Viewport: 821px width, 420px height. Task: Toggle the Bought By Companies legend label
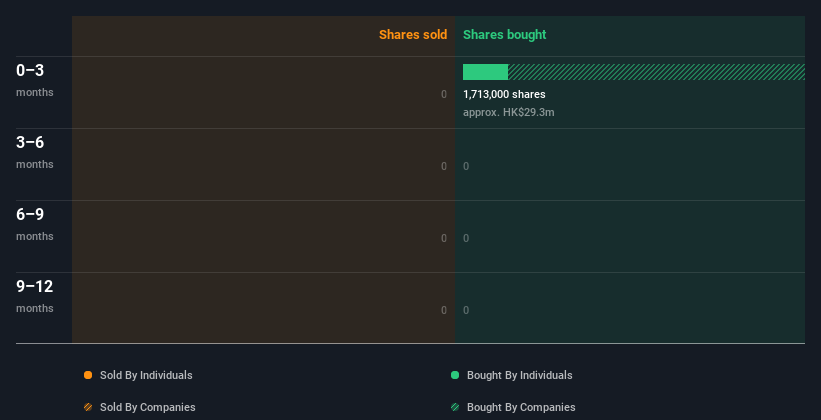point(521,407)
